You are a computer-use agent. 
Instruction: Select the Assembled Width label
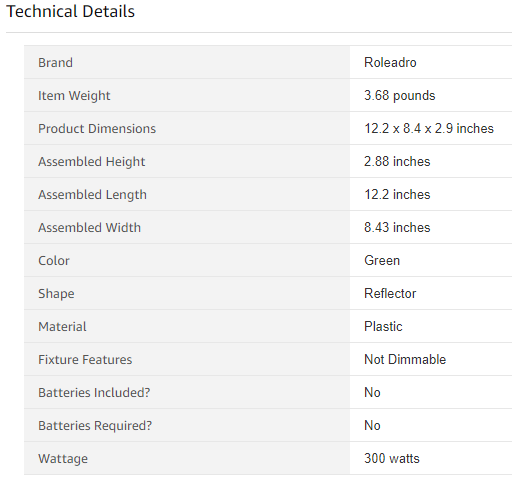click(89, 228)
